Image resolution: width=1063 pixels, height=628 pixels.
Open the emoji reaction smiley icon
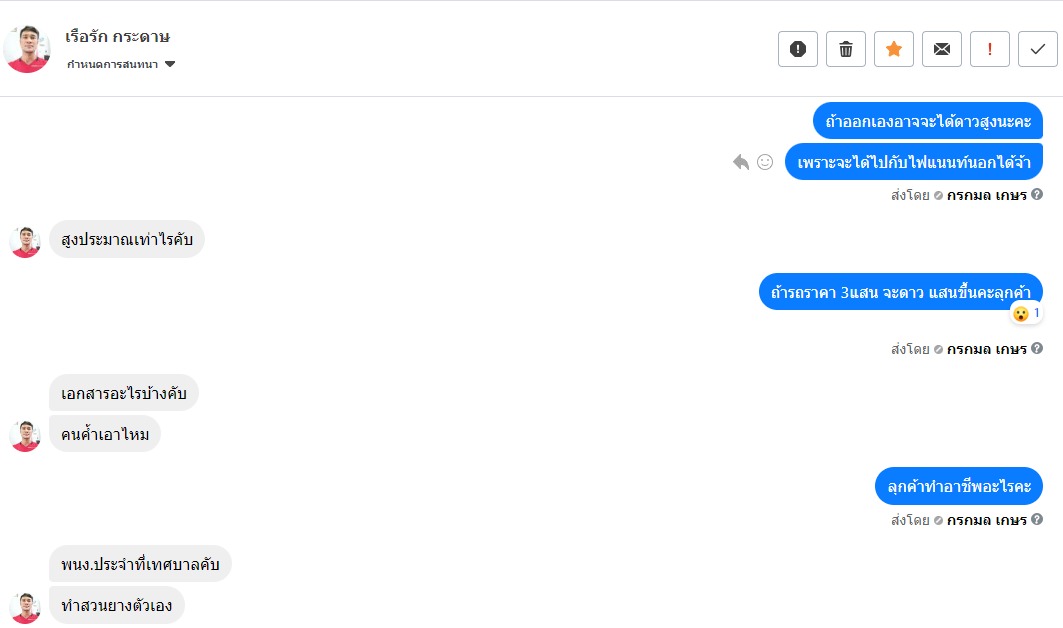pyautogui.click(x=765, y=162)
